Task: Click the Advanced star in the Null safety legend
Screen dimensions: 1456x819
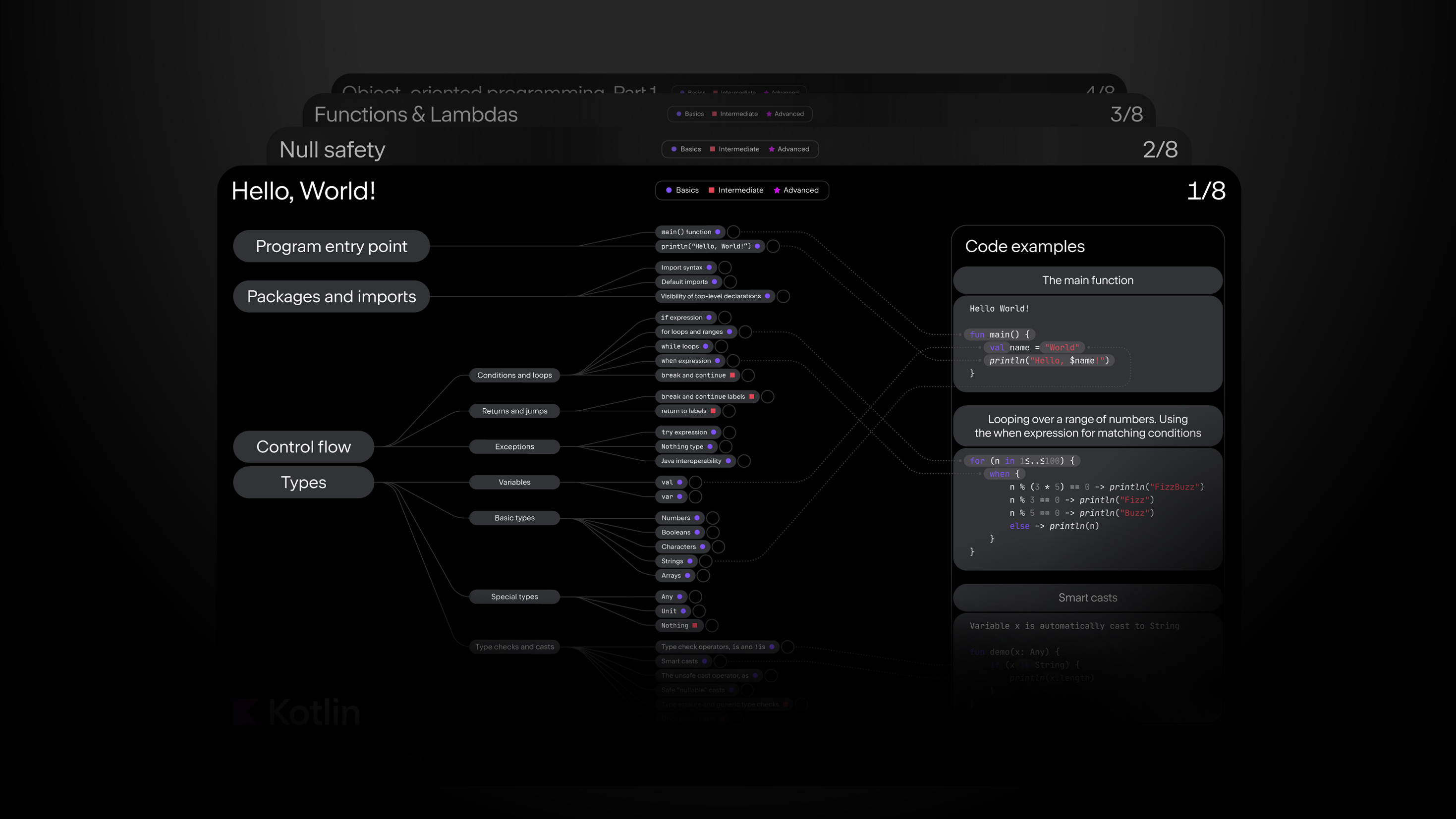Action: click(x=771, y=149)
